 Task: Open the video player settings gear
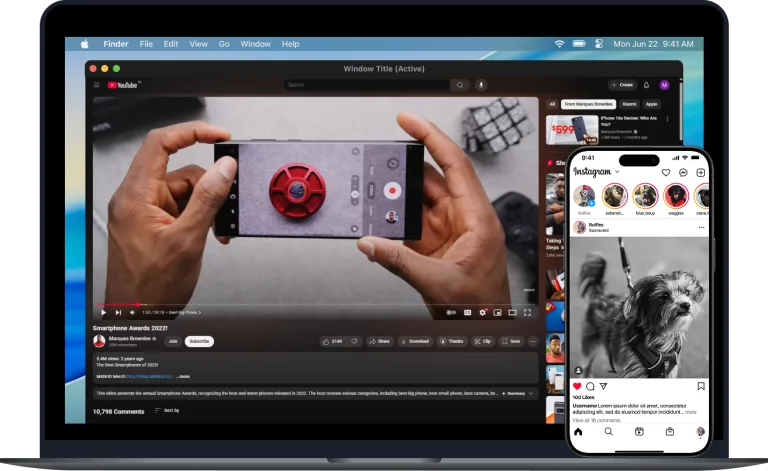[x=482, y=312]
